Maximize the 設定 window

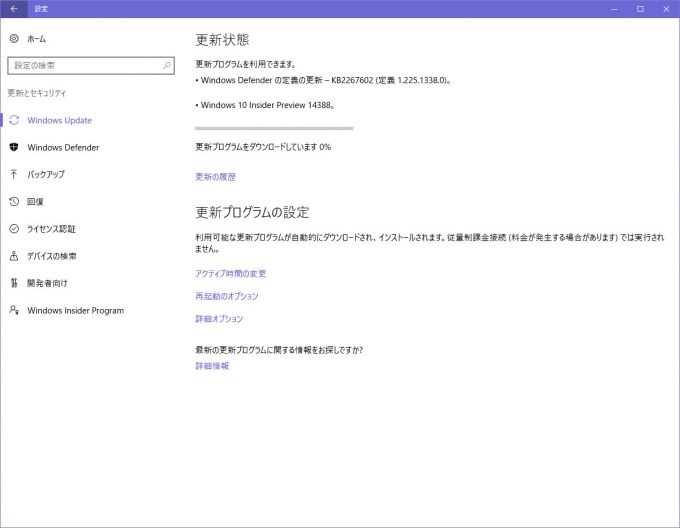[640, 9]
